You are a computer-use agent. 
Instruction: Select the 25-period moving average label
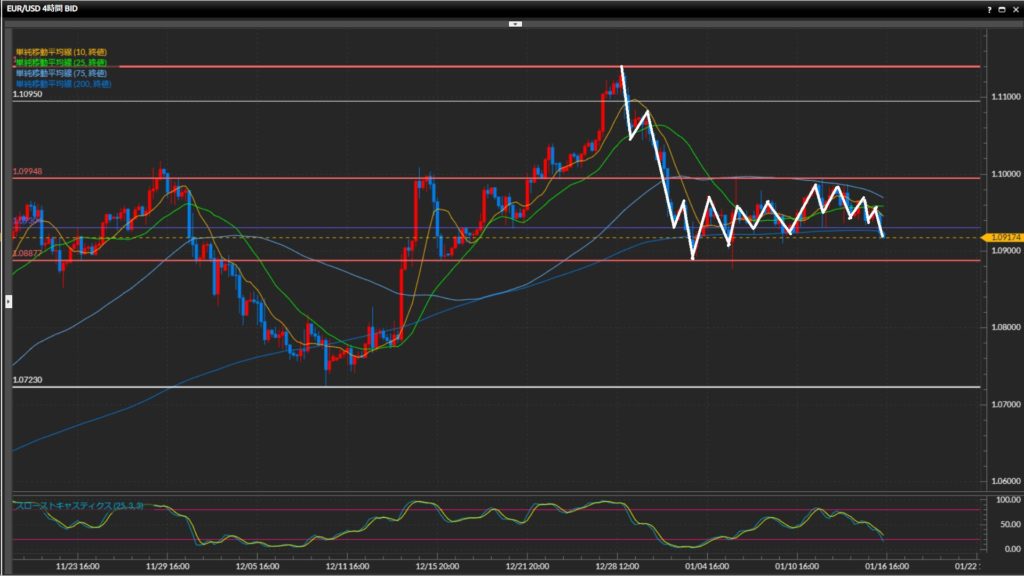coord(62,62)
